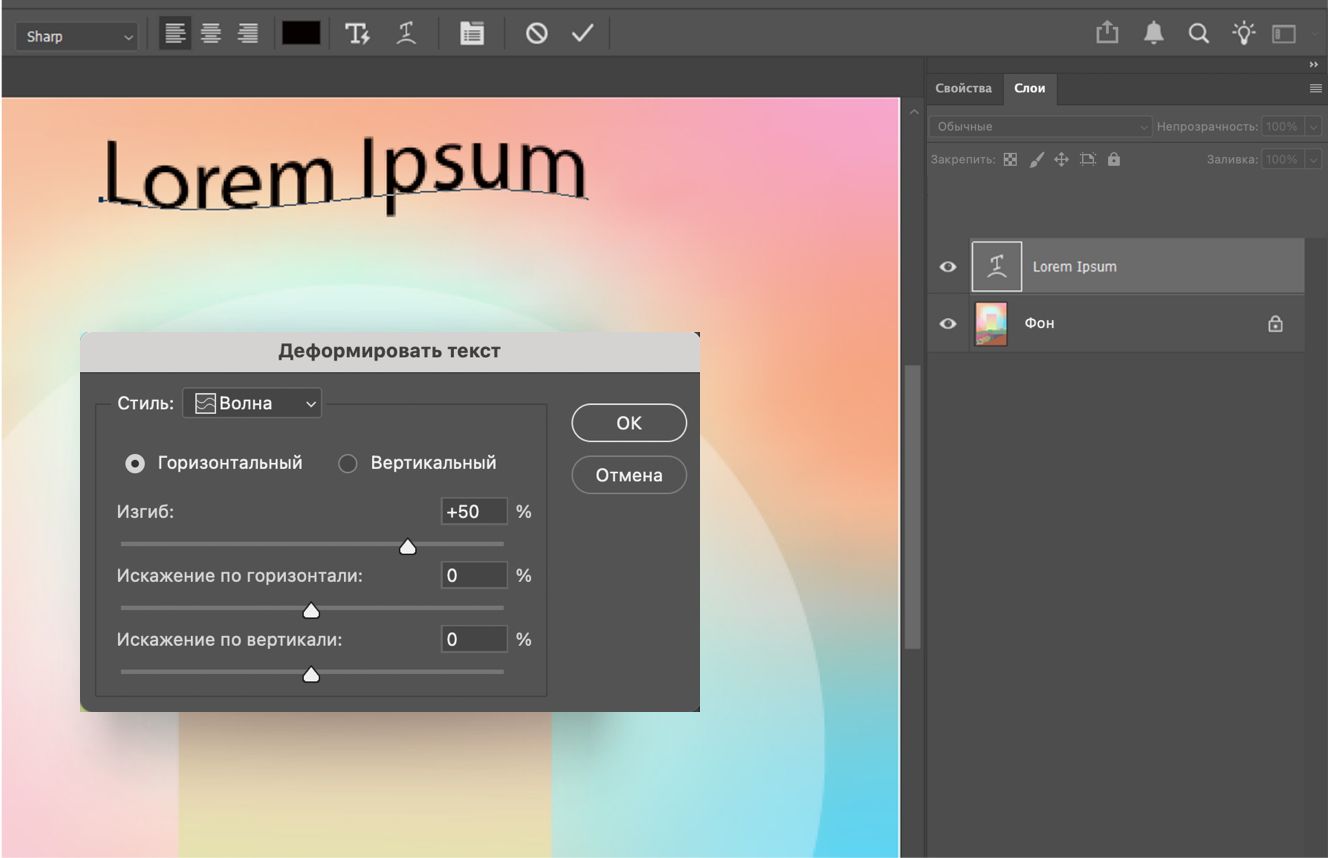Hide the Lorem Ipsum layer with eye icon

pos(948,267)
